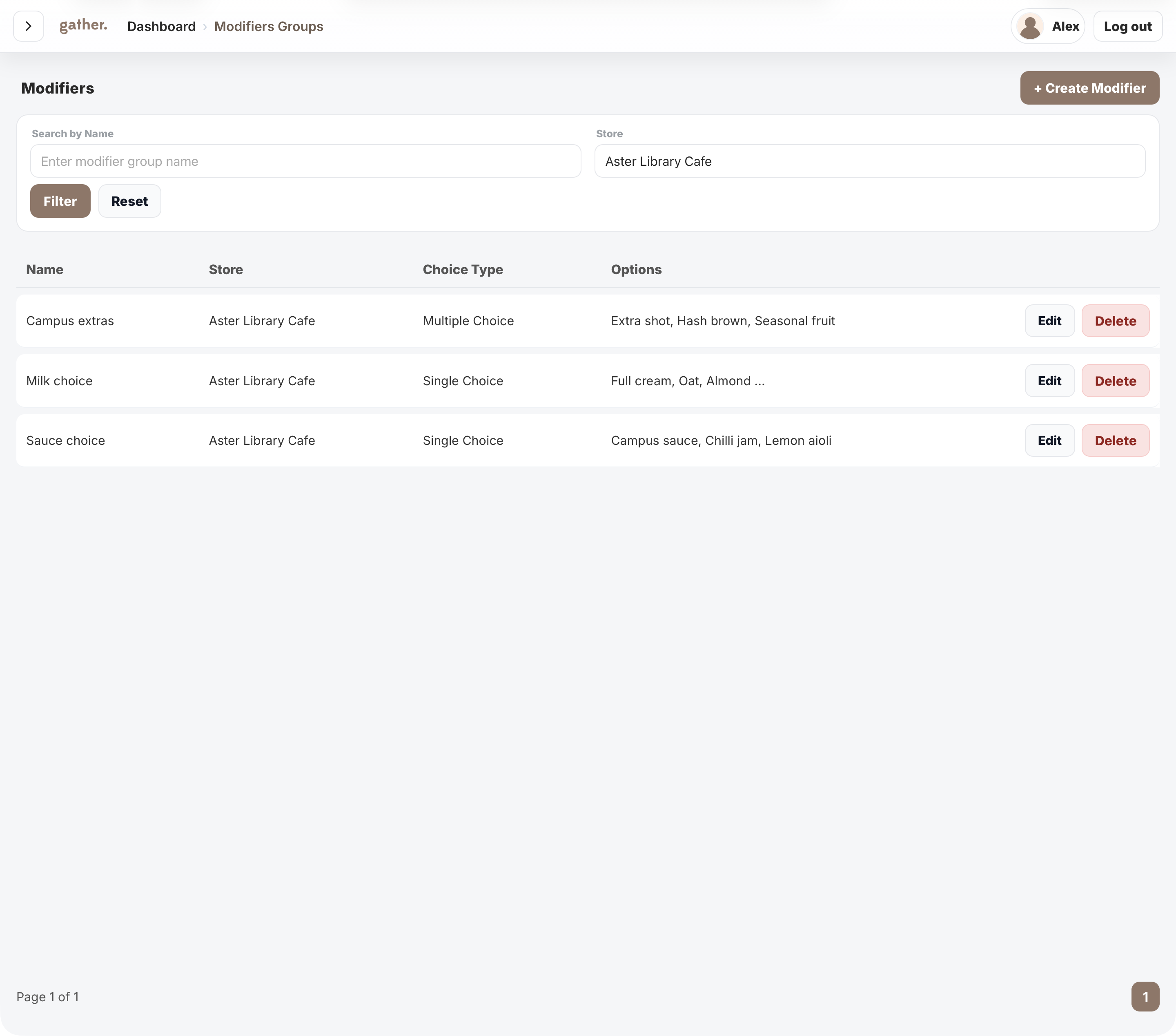Open Alex's user avatar
This screenshot has width=1176, height=1036.
[x=1030, y=27]
